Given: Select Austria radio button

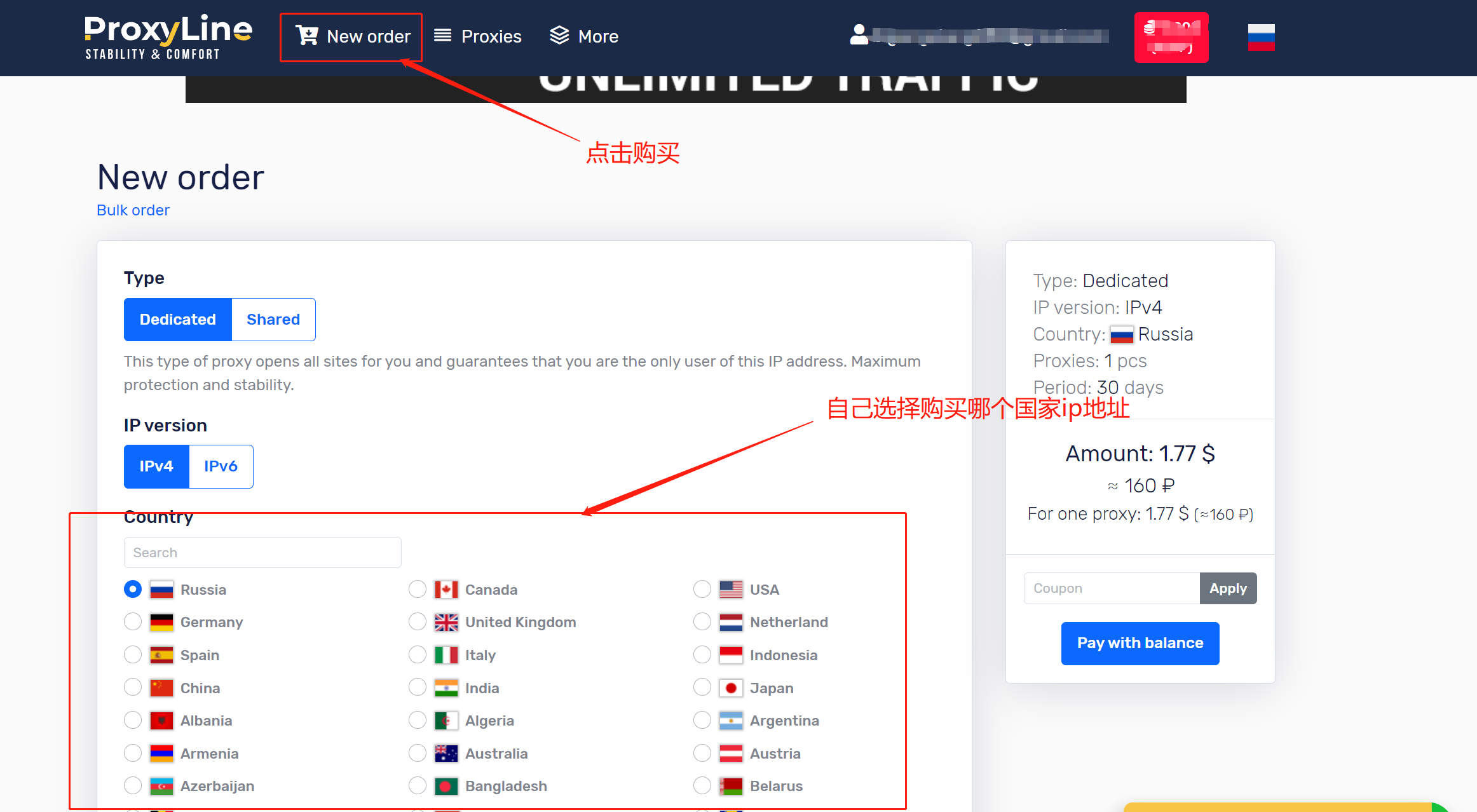Looking at the screenshot, I should click(702, 753).
